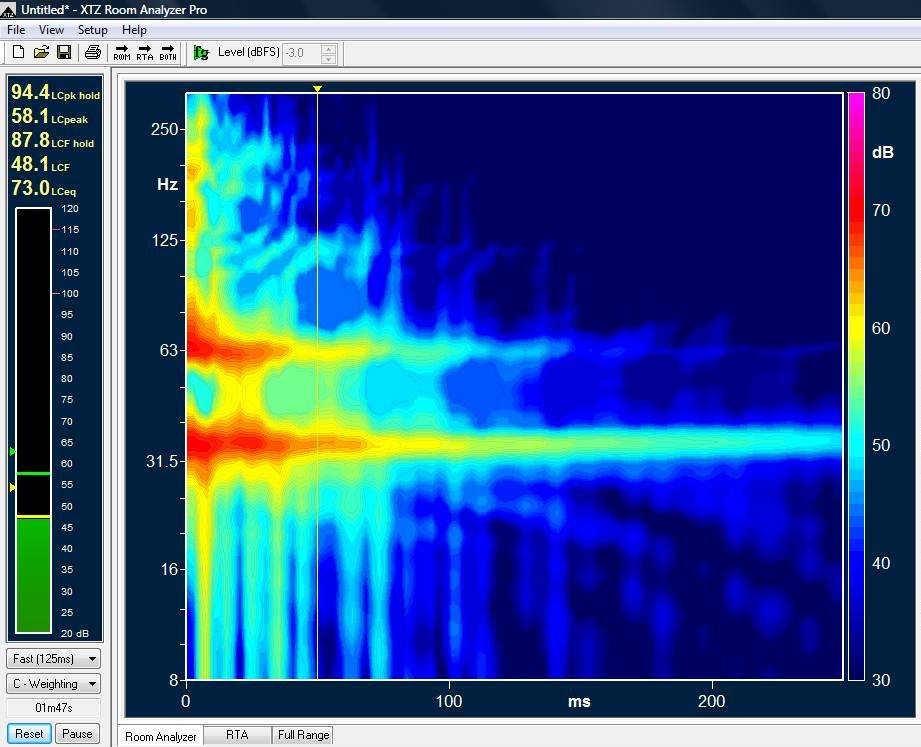Click the 200 ms time axis label
Screen dimensions: 921x747
click(712, 701)
